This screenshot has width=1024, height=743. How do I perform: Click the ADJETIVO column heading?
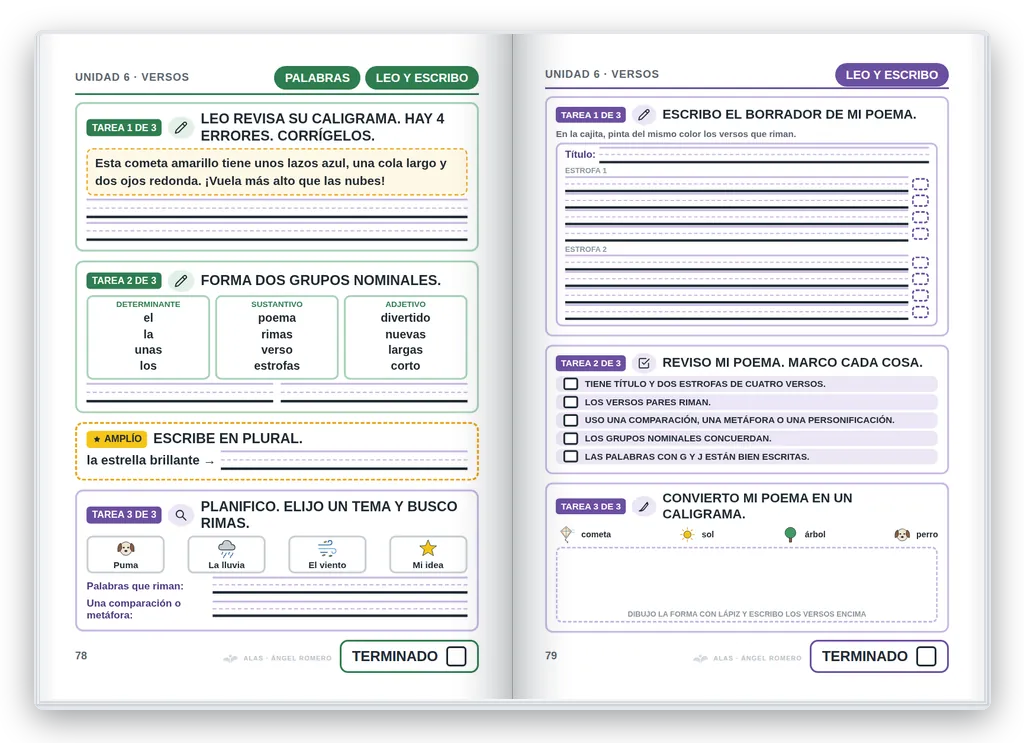coord(406,304)
